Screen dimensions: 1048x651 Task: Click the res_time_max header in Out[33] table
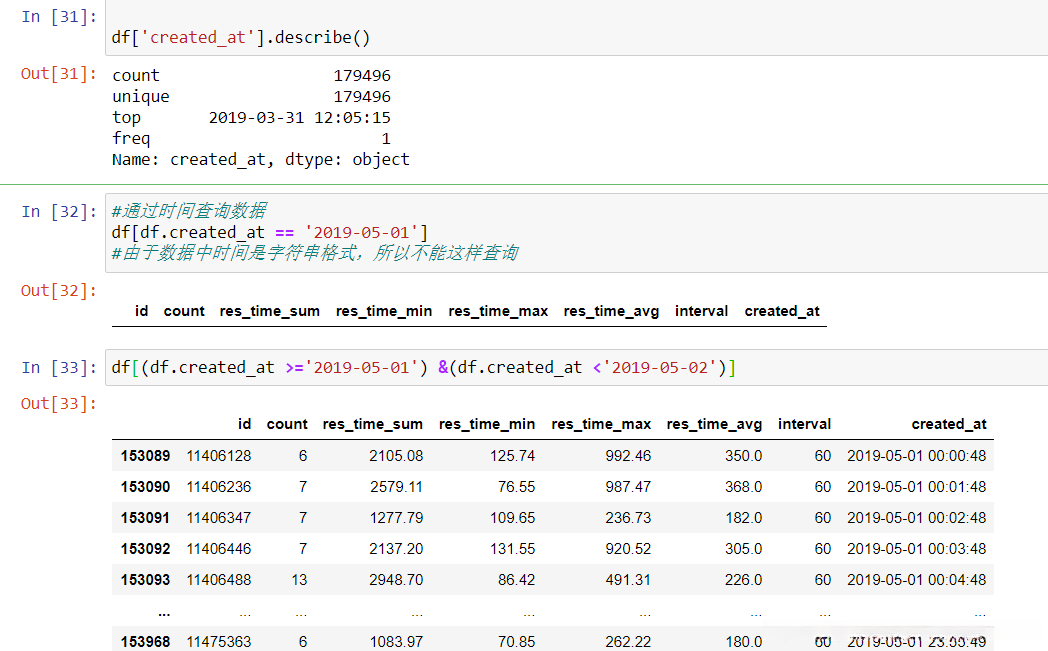click(x=601, y=424)
